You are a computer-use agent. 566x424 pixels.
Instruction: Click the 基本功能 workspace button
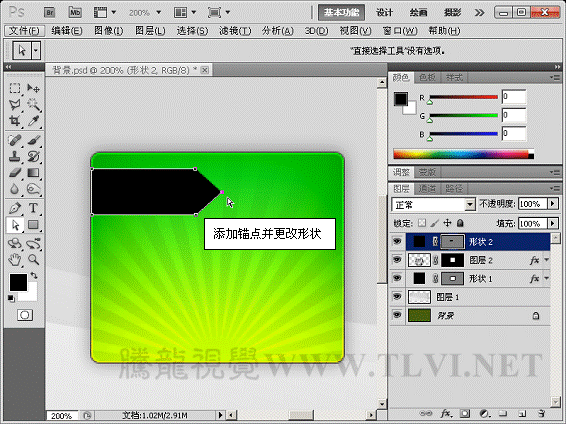coord(341,13)
